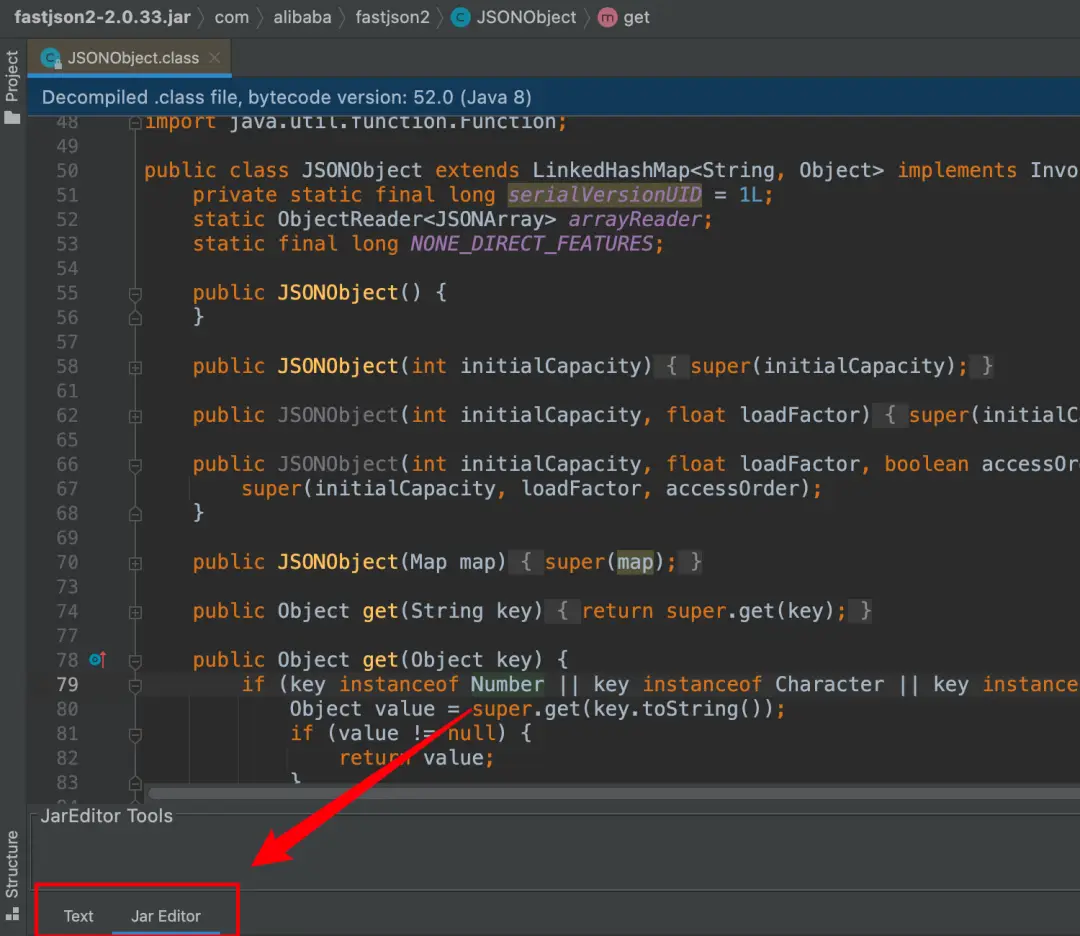1080x936 pixels.
Task: Click the arrayReader field name
Action: tap(634, 220)
